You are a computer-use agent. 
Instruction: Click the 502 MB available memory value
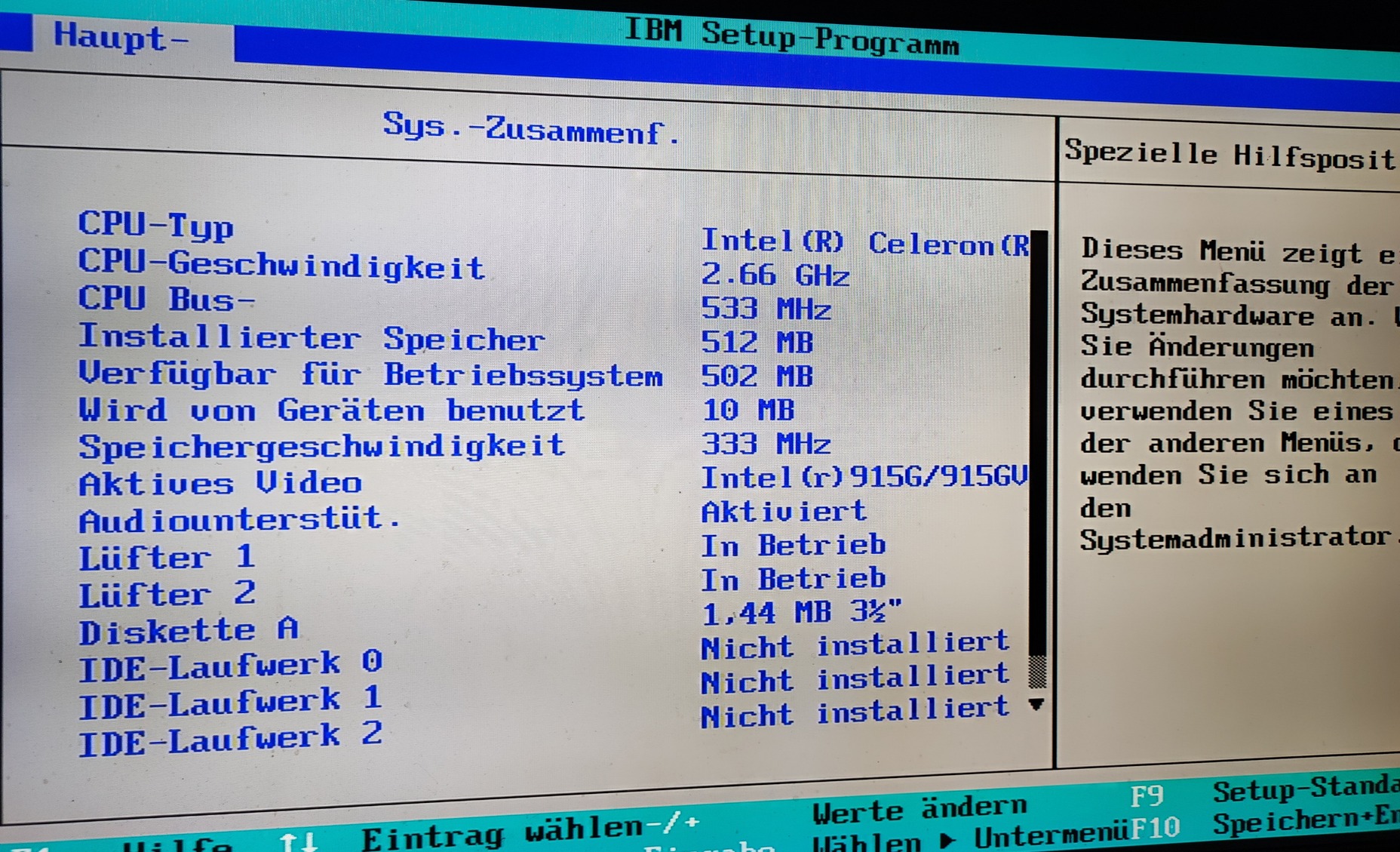tap(757, 376)
